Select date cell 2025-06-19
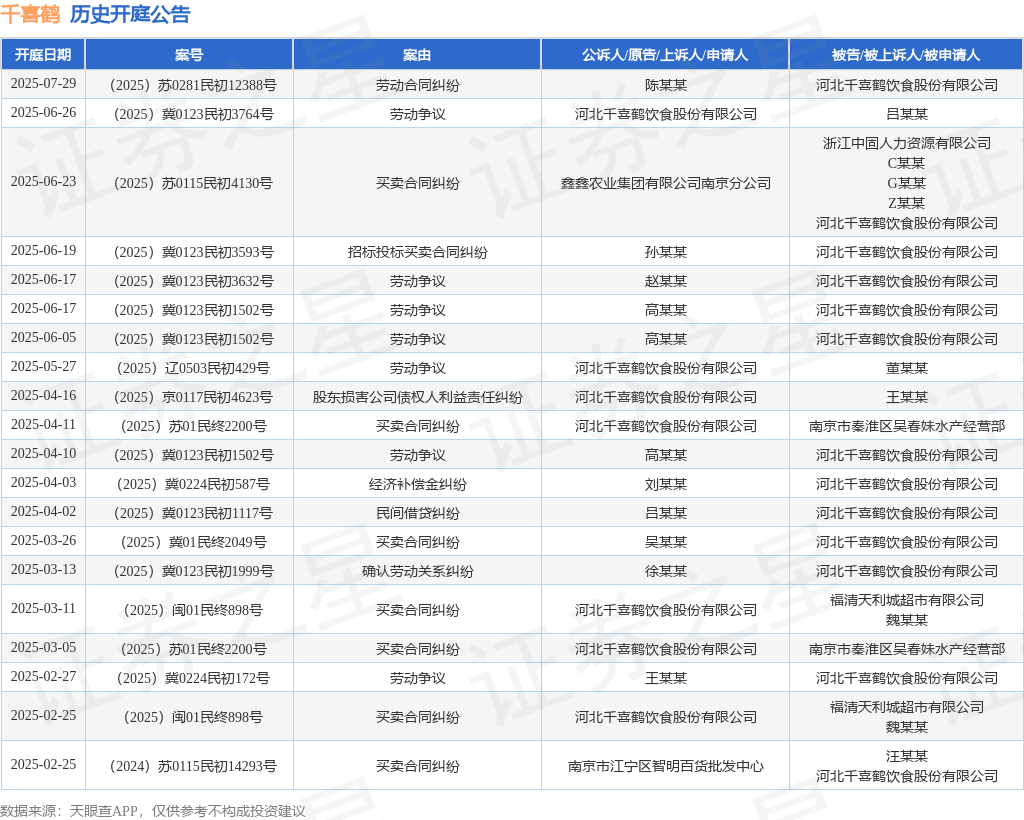This screenshot has height=820, width=1024. coord(43,251)
